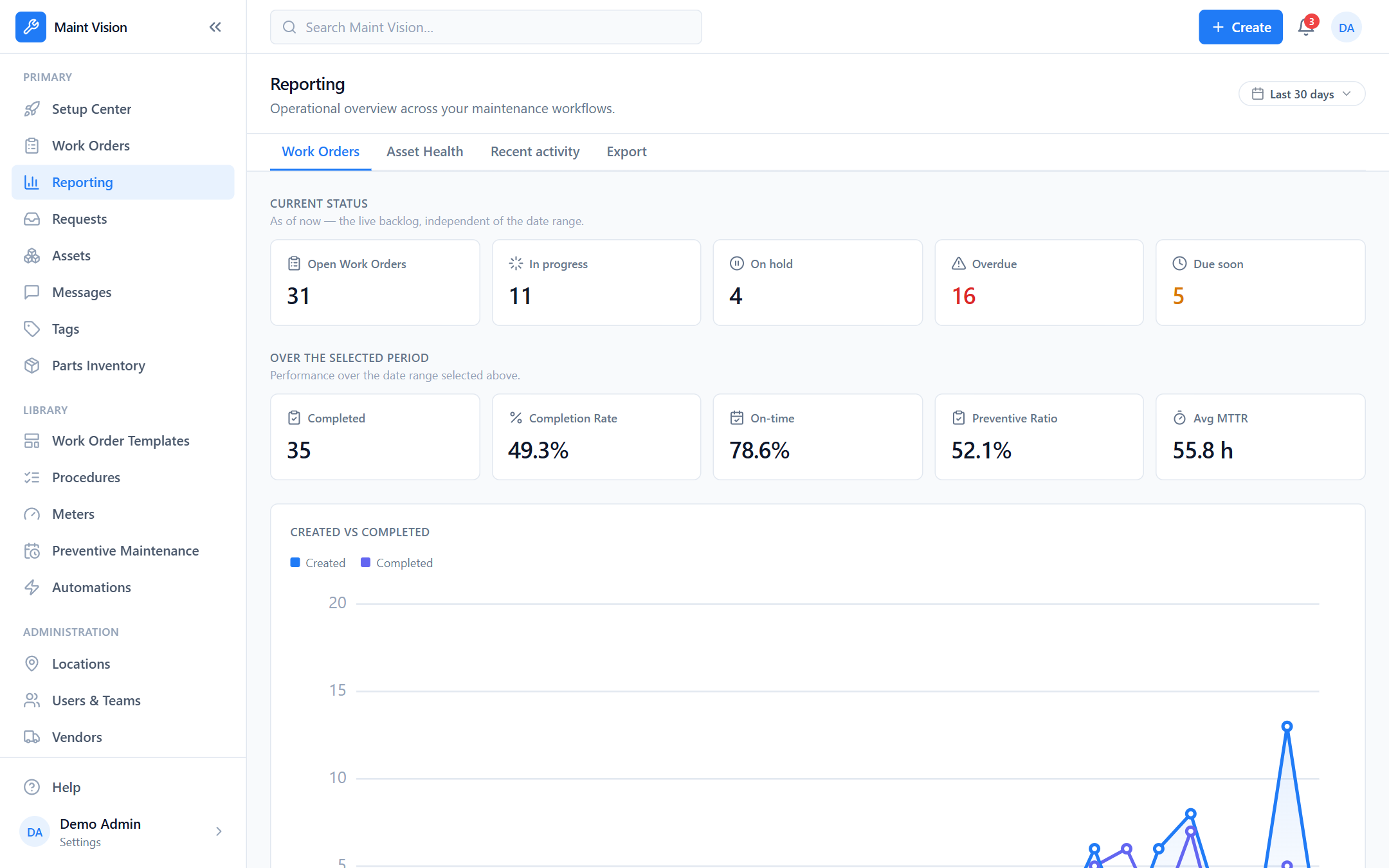The width and height of the screenshot is (1389, 868).
Task: Open Procedures checklist icon
Action: (x=32, y=478)
